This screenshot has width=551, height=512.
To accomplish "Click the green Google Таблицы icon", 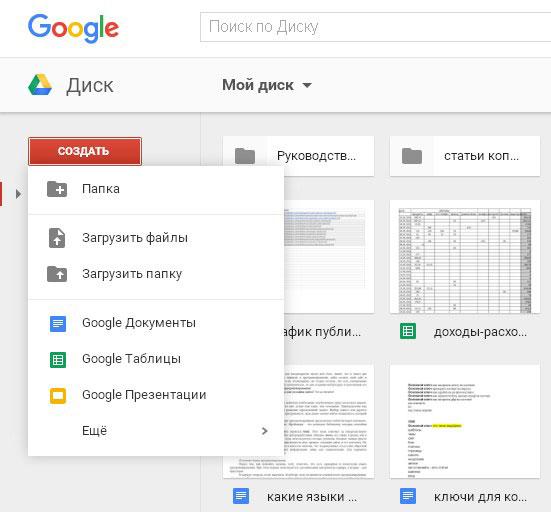I will (58, 359).
